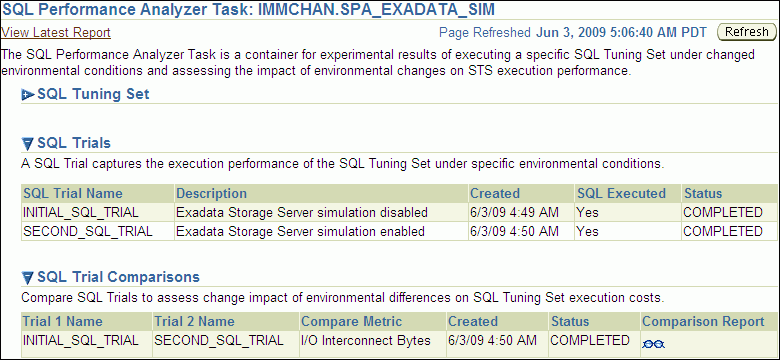Click the Created header in comparisons table
Image resolution: width=780 pixels, height=360 pixels.
coord(473,321)
